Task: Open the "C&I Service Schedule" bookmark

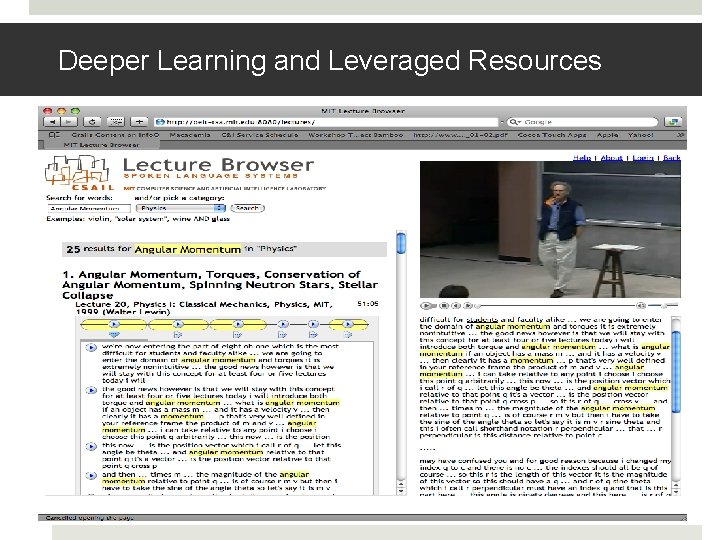Action: [259, 135]
